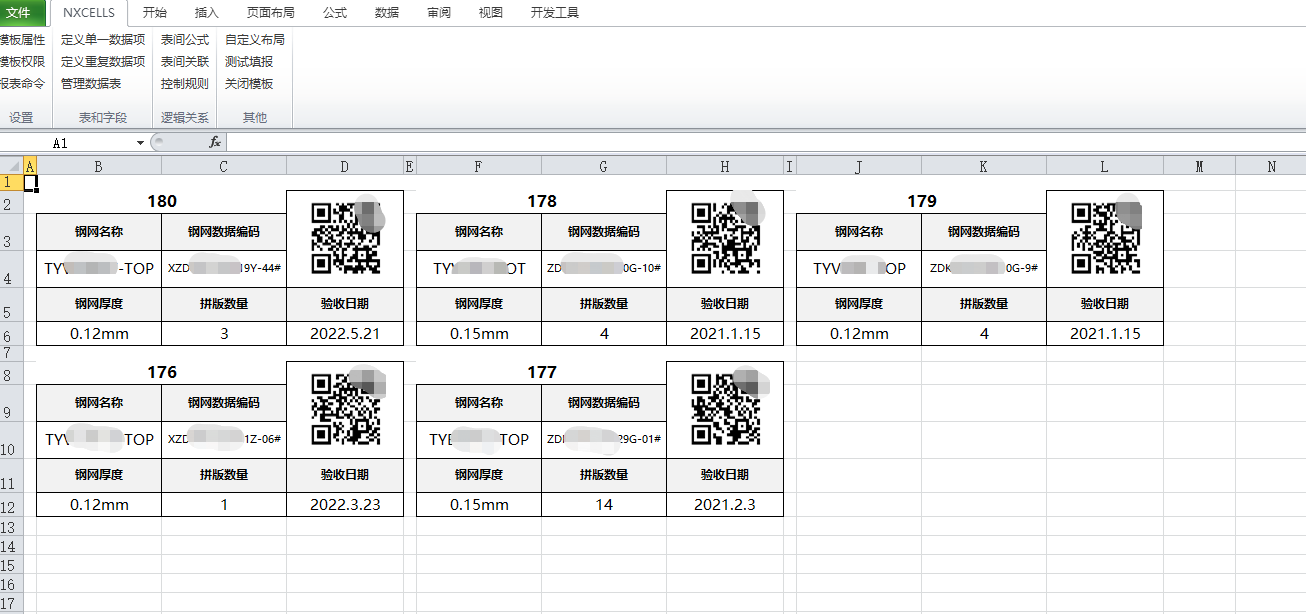Viewport: 1306px width, 614px height.
Task: Select the QR code image for stencil 177
Action: pos(725,408)
